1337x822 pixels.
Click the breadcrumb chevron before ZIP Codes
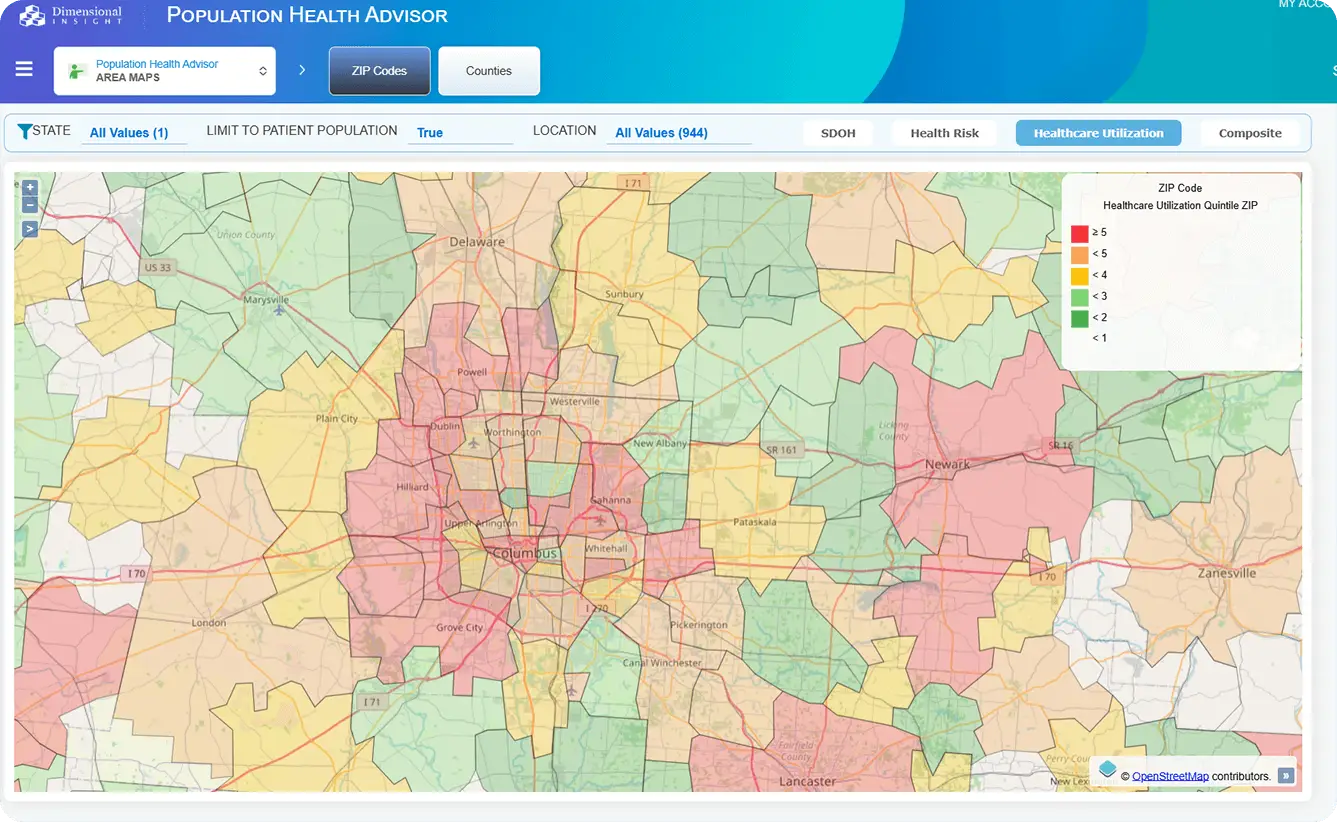302,71
